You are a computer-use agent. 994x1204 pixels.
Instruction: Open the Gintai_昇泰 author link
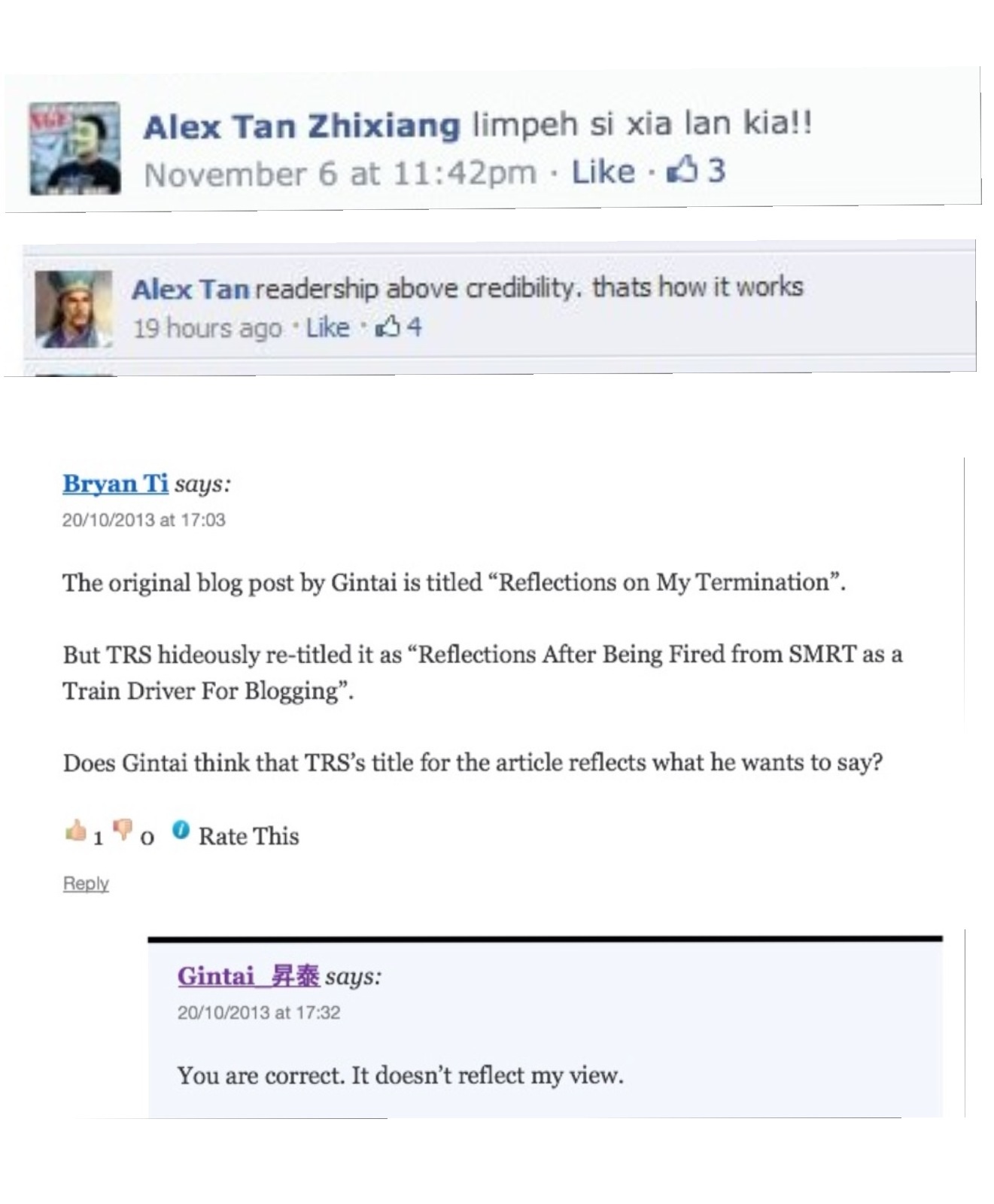[x=248, y=976]
